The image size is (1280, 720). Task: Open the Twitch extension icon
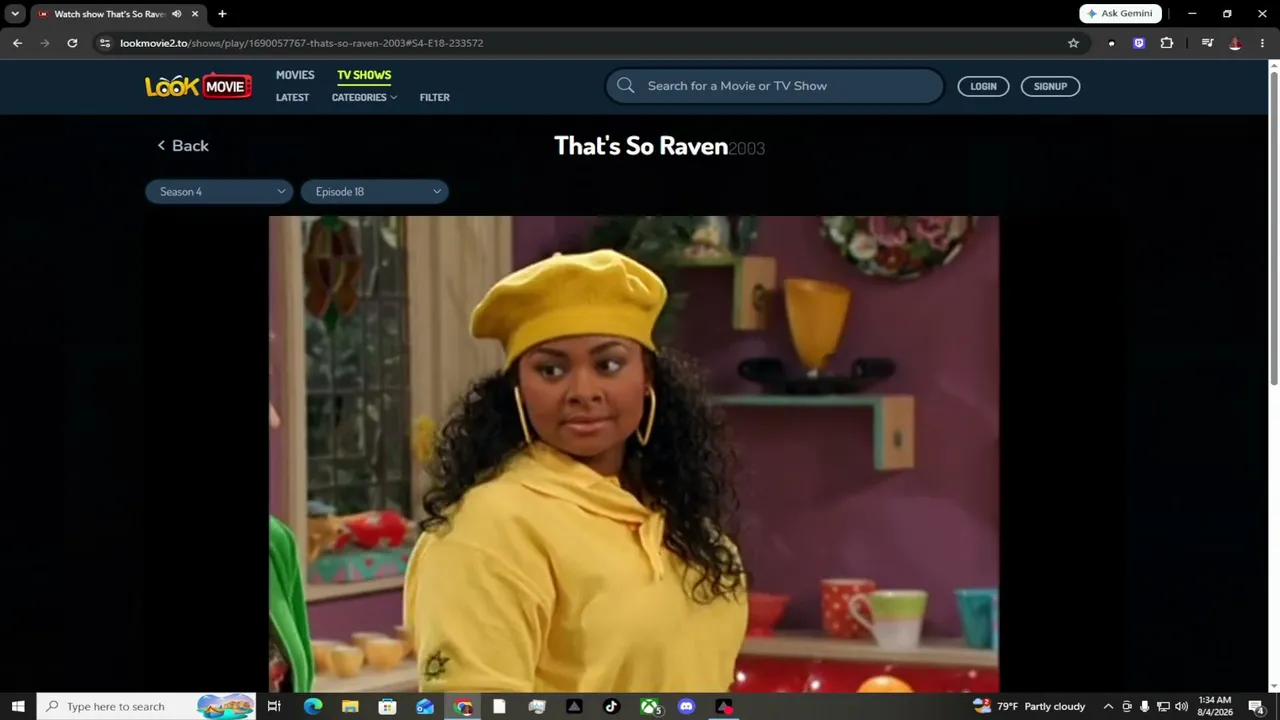[x=1139, y=43]
